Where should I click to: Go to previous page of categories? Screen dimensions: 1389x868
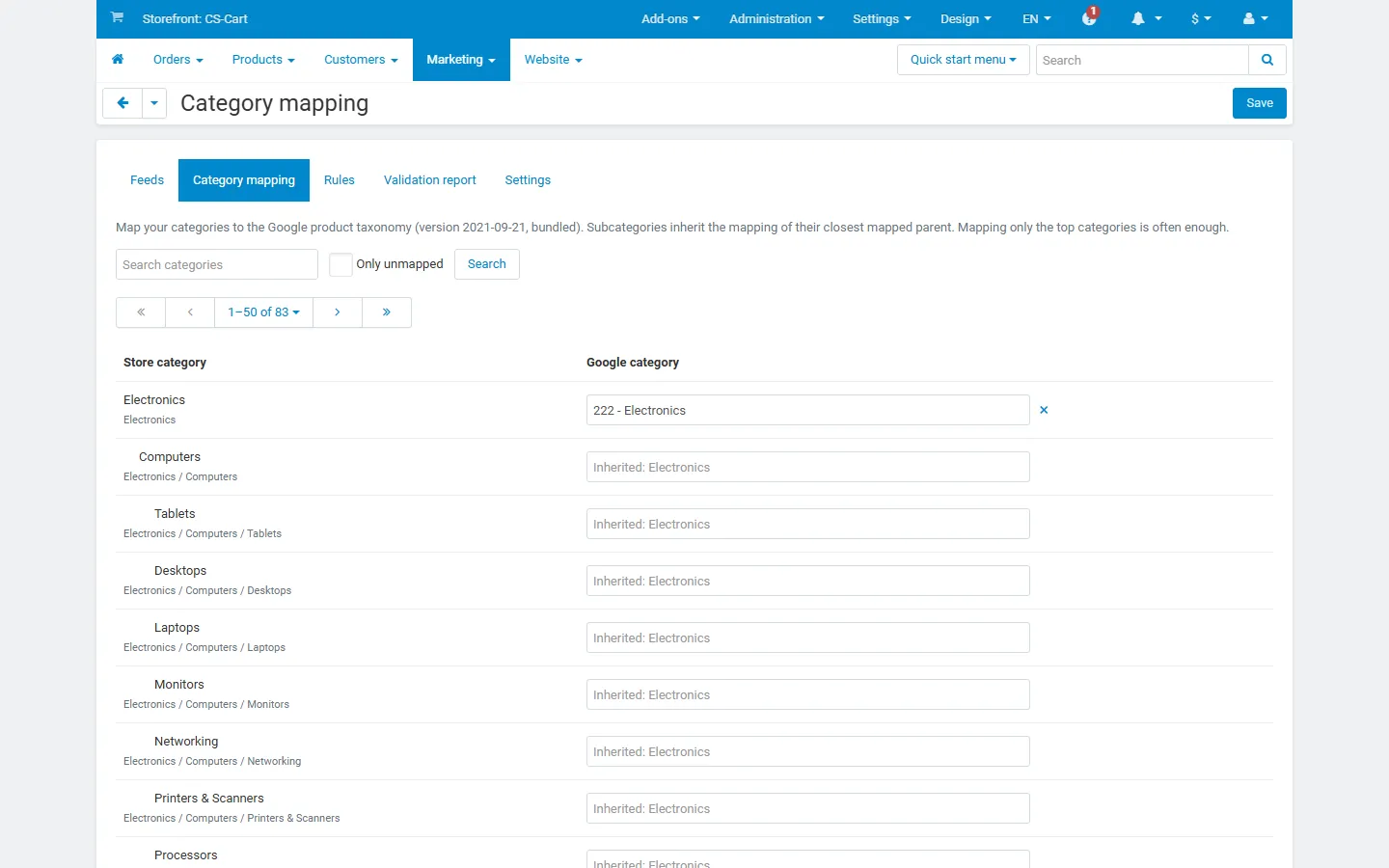(190, 312)
